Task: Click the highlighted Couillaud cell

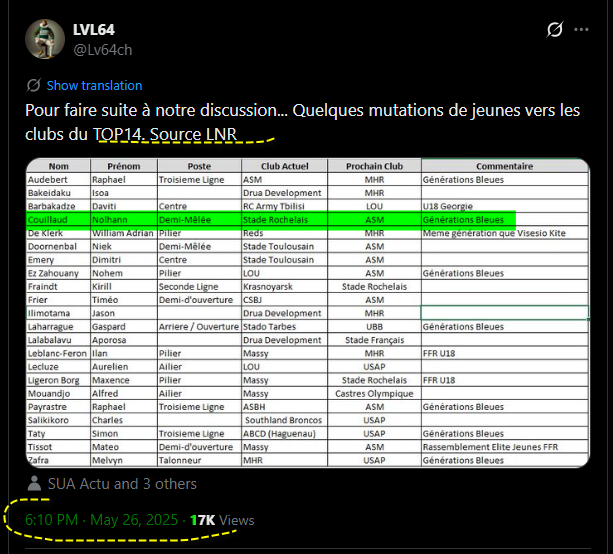Action: (x=59, y=220)
